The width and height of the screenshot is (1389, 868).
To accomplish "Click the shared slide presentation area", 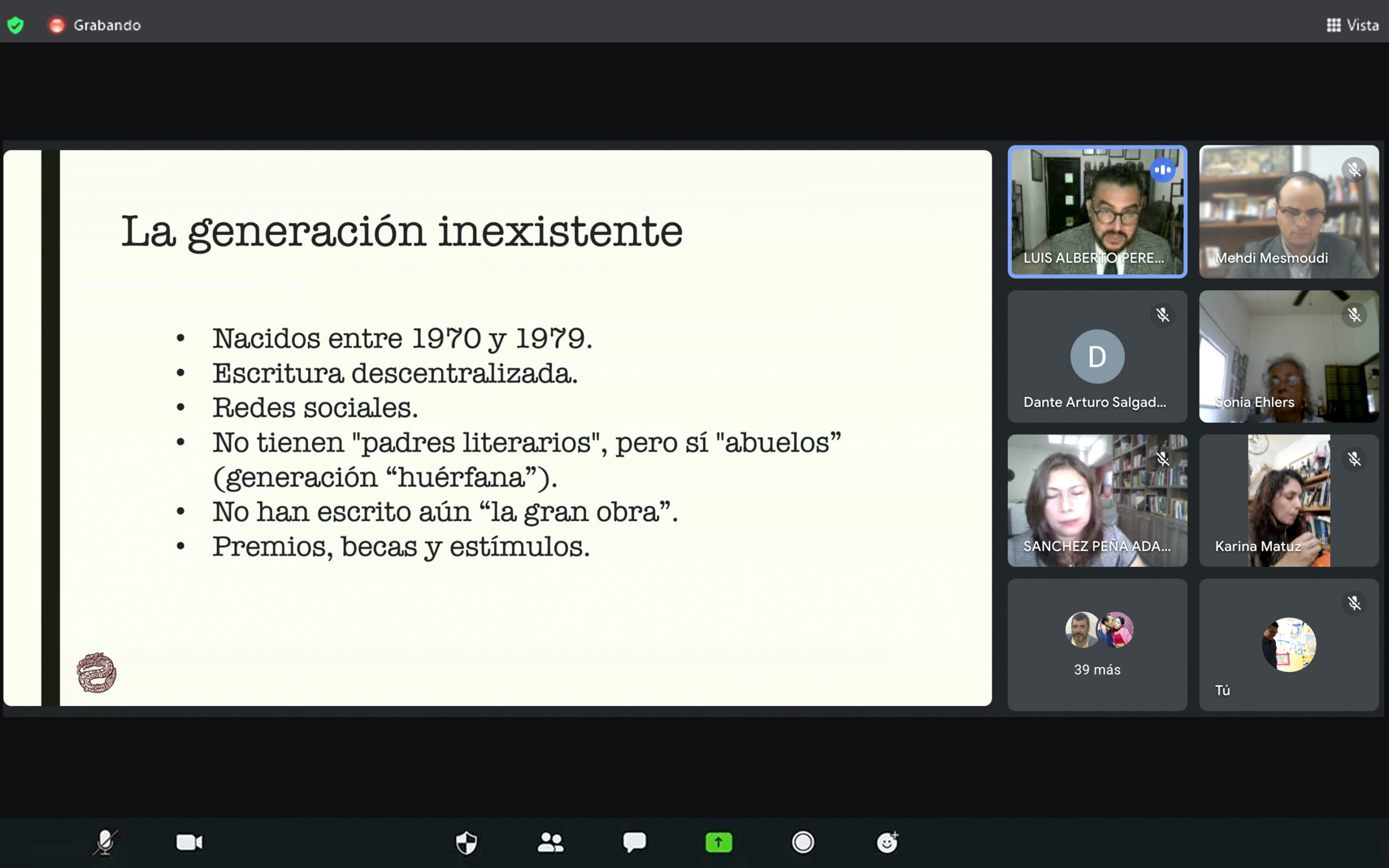I will [x=497, y=427].
